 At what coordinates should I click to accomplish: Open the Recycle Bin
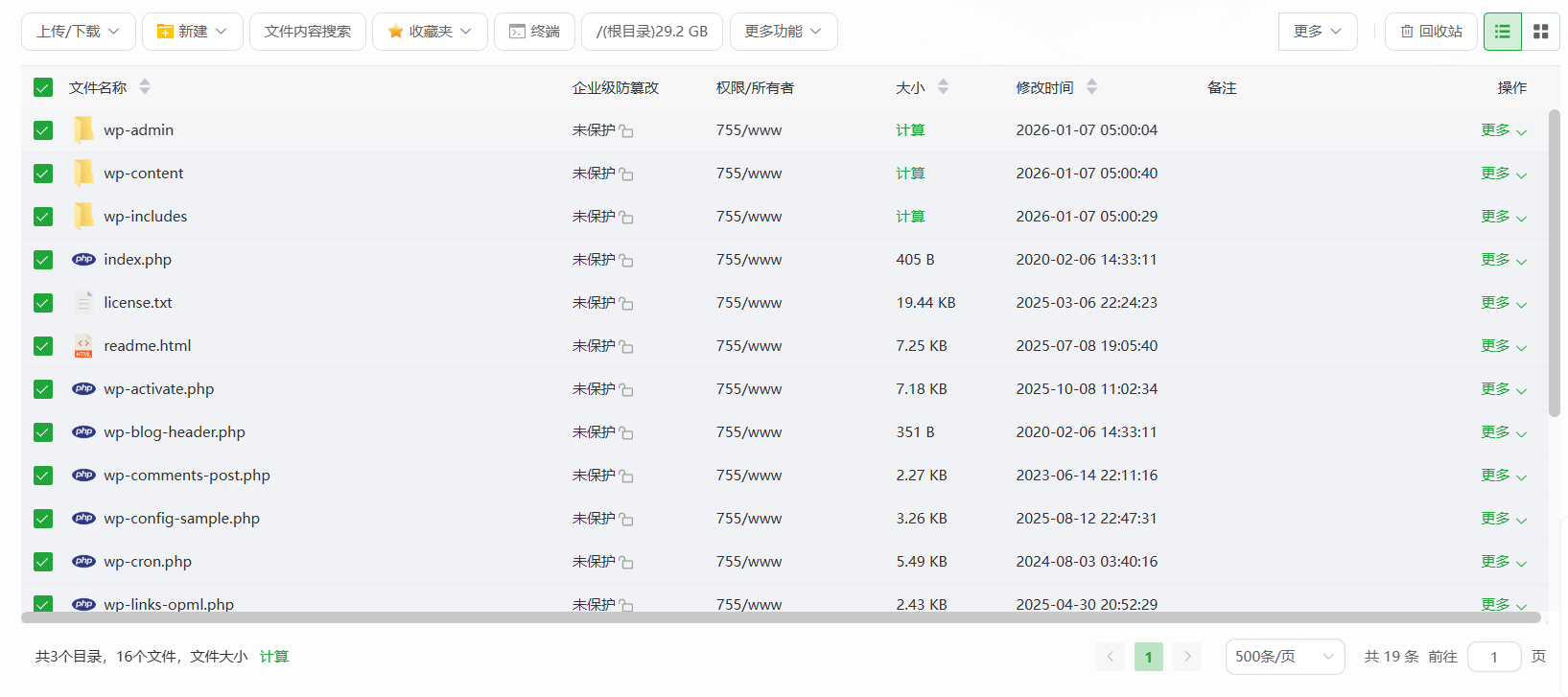(1431, 32)
